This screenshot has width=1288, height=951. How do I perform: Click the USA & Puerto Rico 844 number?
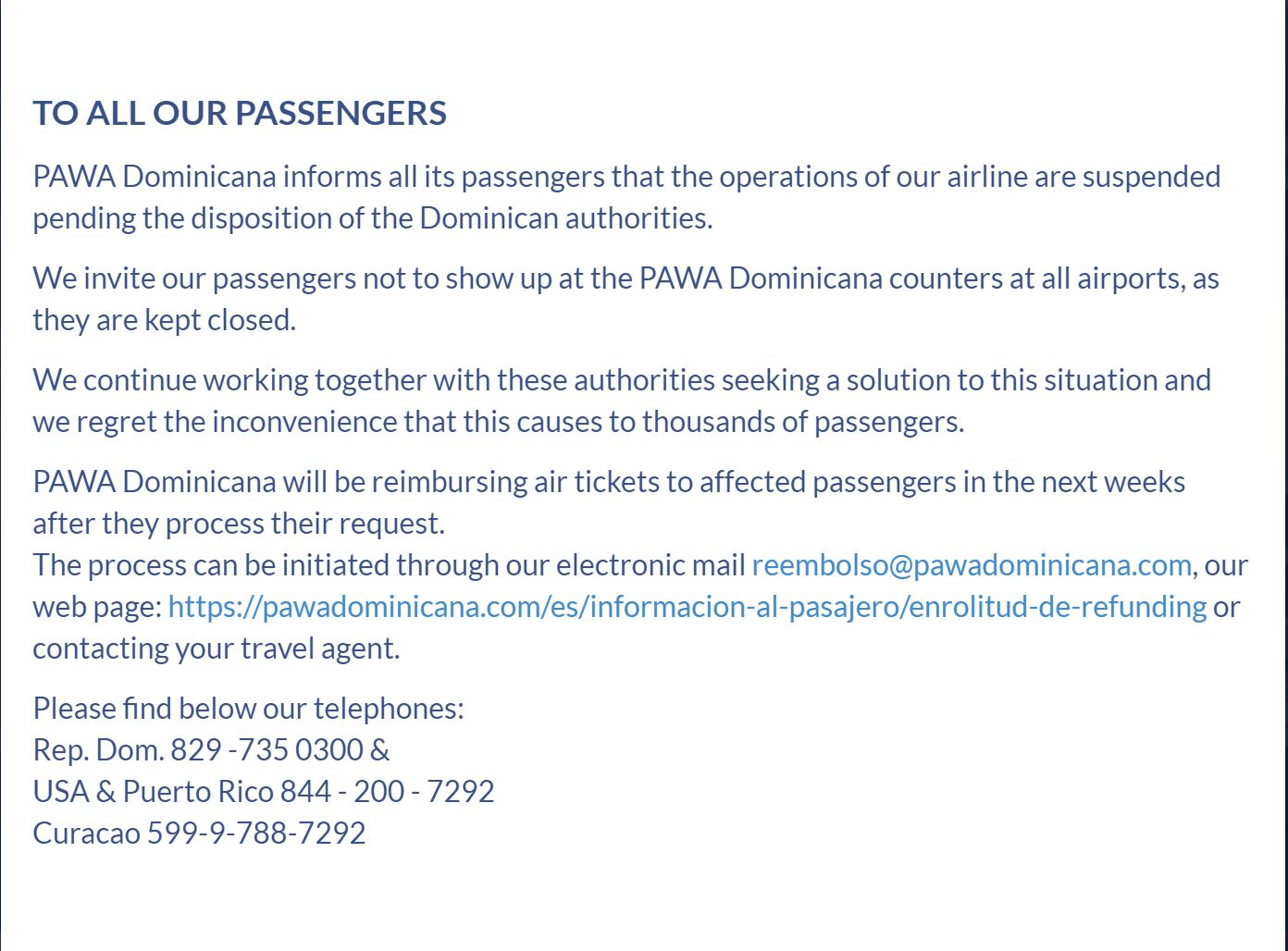(x=264, y=791)
